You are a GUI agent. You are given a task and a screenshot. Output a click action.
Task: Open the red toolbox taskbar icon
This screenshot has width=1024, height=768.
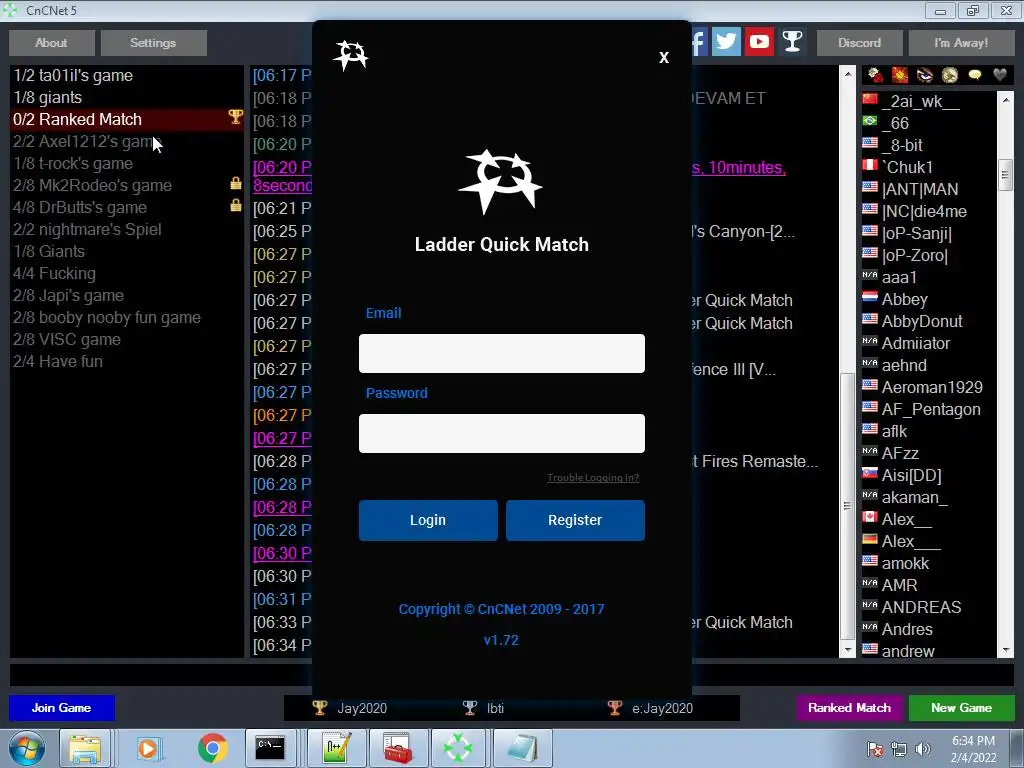click(x=397, y=748)
